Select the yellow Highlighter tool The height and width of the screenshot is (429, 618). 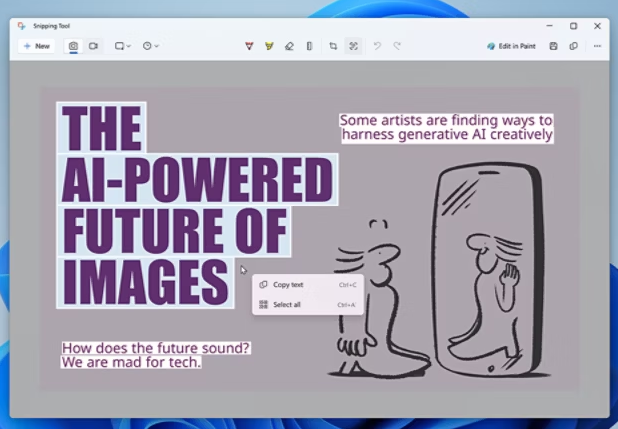point(269,46)
